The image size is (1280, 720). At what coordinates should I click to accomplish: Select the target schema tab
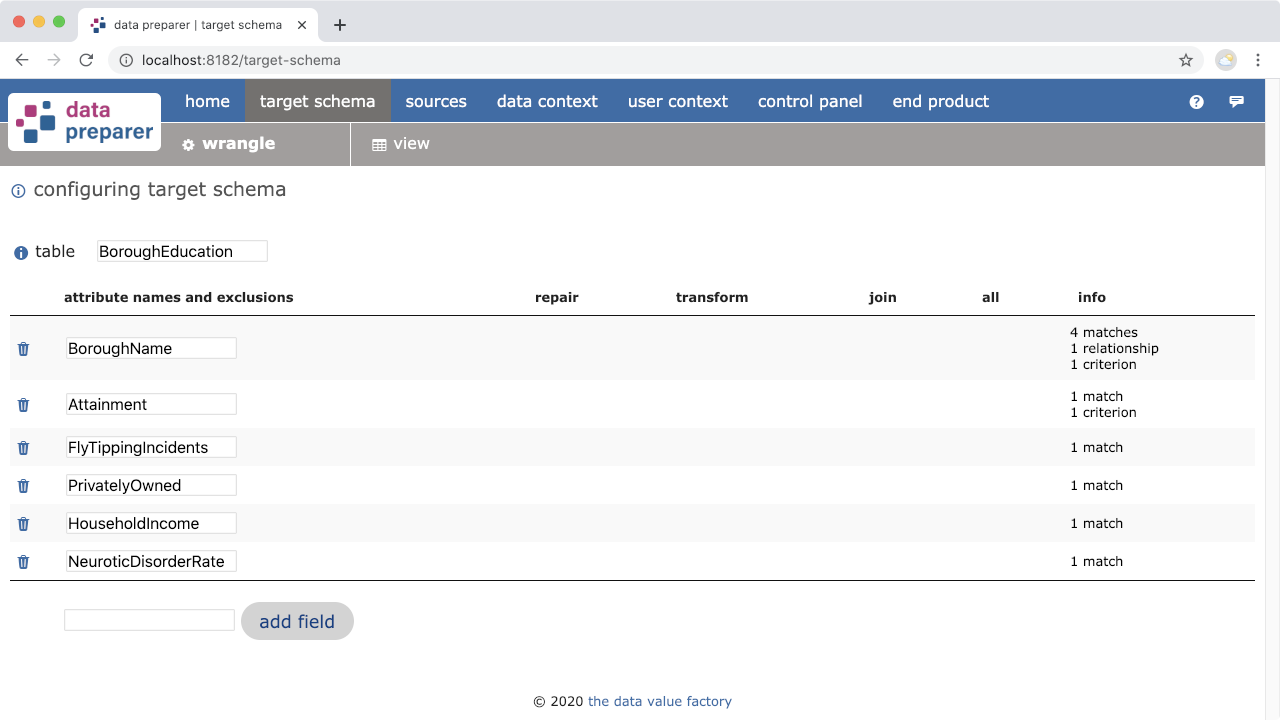(317, 101)
